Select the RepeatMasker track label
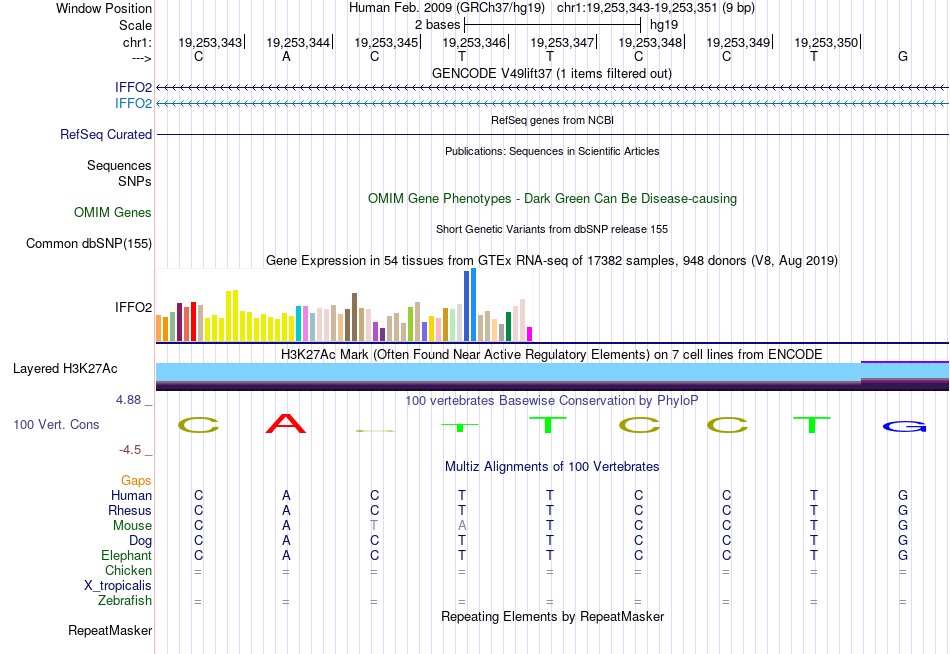Image resolution: width=950 pixels, height=654 pixels. coord(110,630)
